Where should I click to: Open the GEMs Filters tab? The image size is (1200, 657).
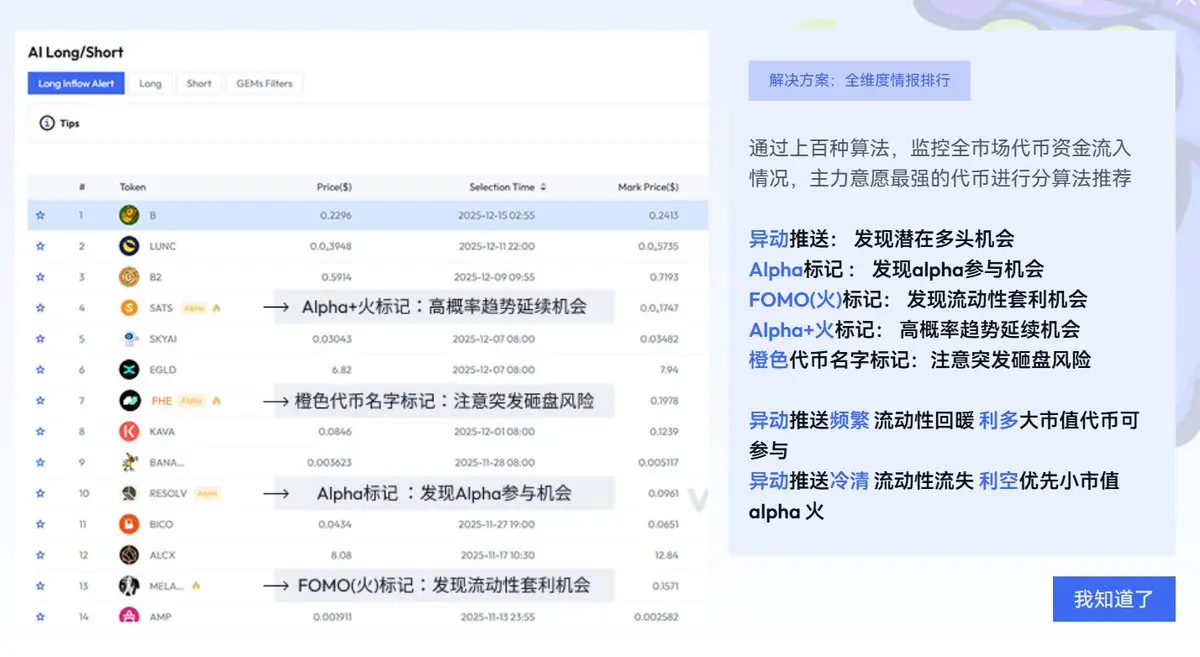point(264,84)
